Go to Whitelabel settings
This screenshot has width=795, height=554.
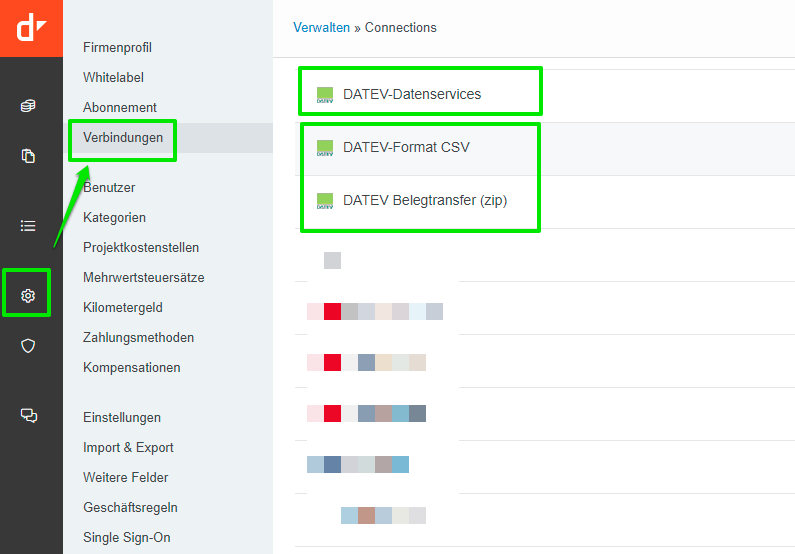click(x=114, y=77)
